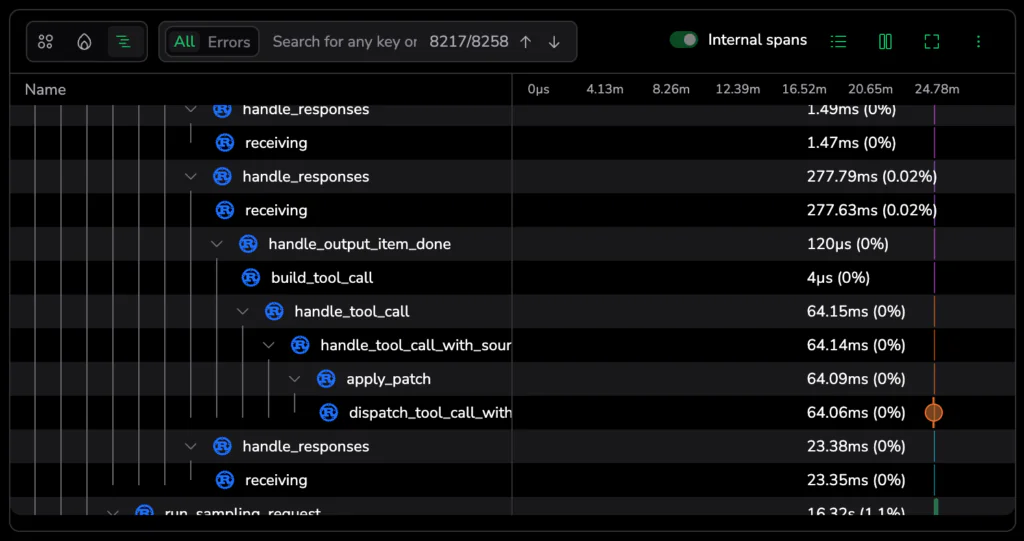Collapse the handle_output_item_done span

pos(217,244)
